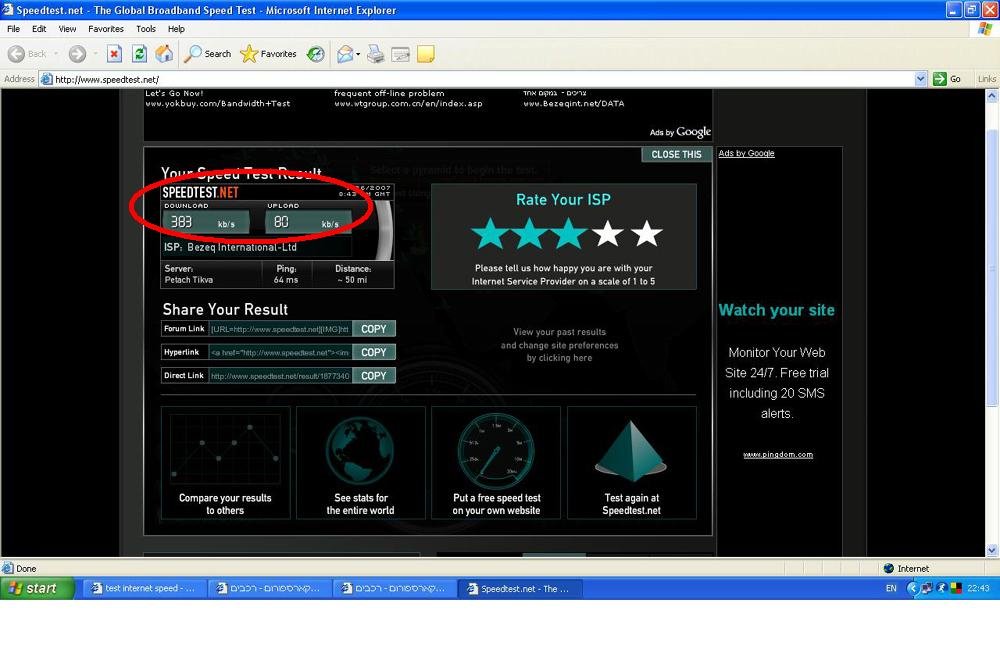Open the Favorites star toolbar button
The width and height of the screenshot is (1000, 660).
coord(268,54)
